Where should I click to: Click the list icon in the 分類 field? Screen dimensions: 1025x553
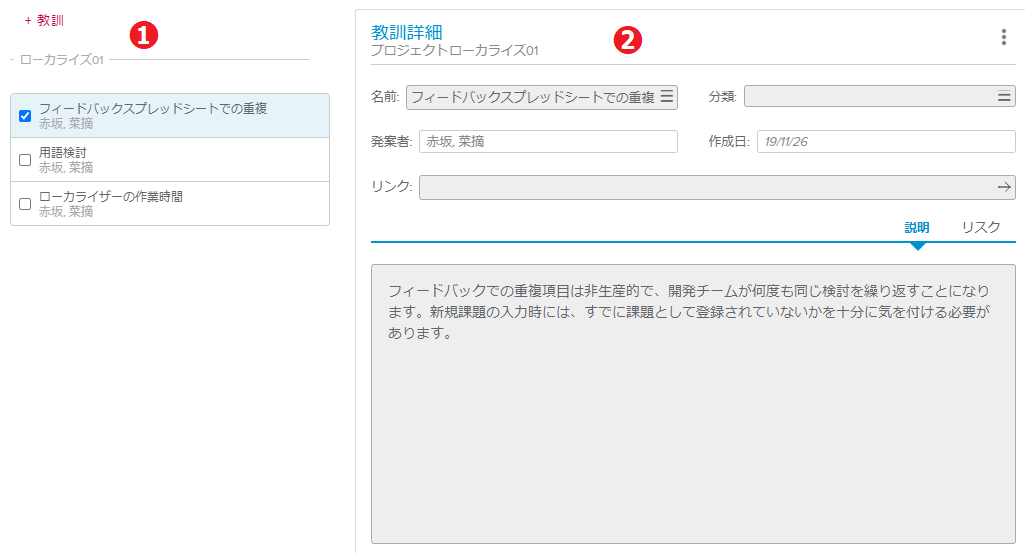pyautogui.click(x=1004, y=97)
